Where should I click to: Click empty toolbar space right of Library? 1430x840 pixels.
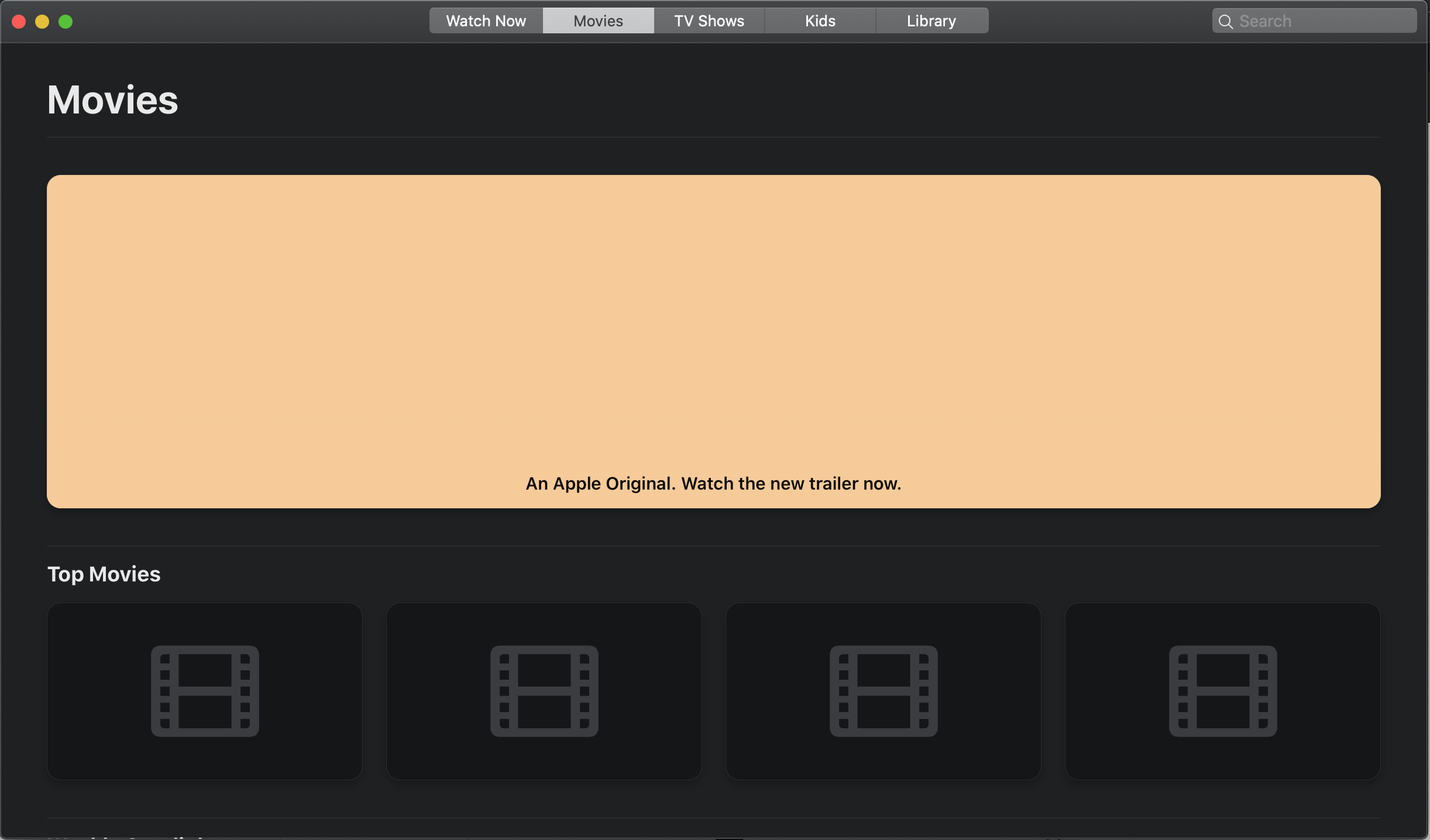(x=1100, y=22)
